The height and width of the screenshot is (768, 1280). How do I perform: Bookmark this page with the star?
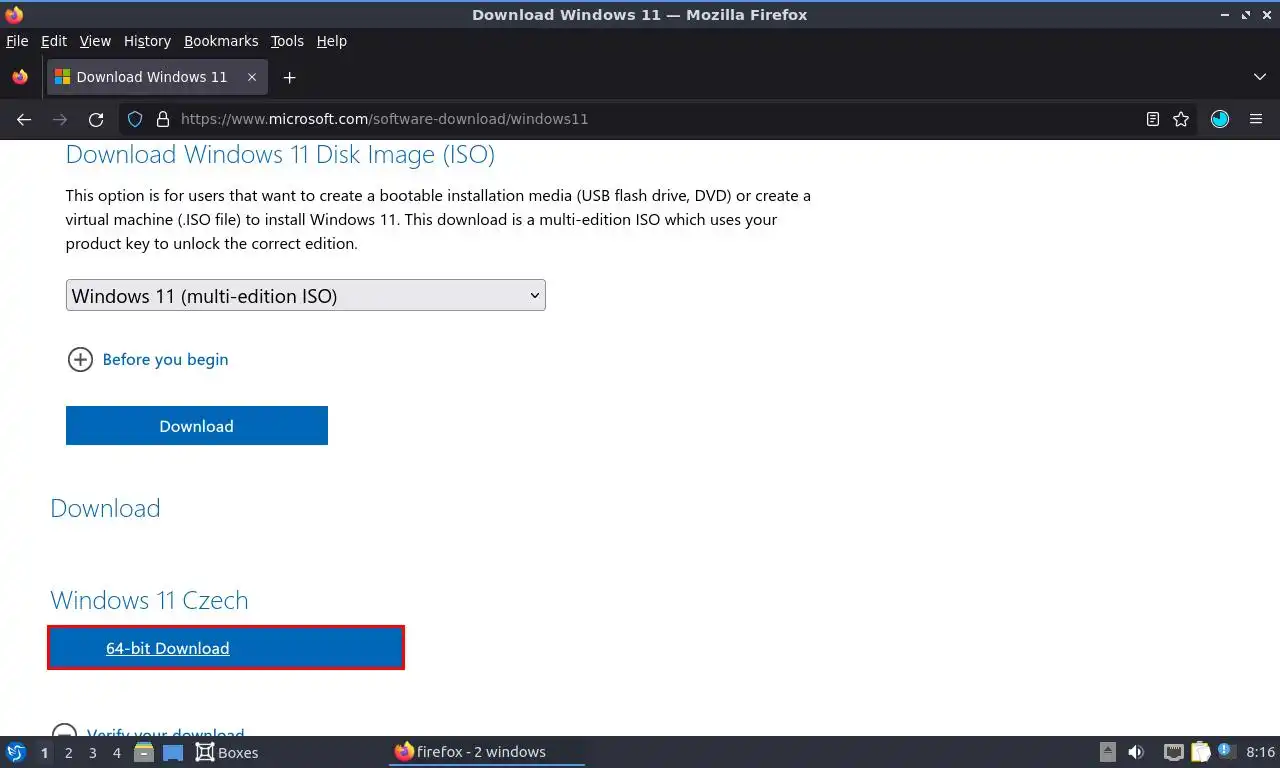[x=1181, y=119]
